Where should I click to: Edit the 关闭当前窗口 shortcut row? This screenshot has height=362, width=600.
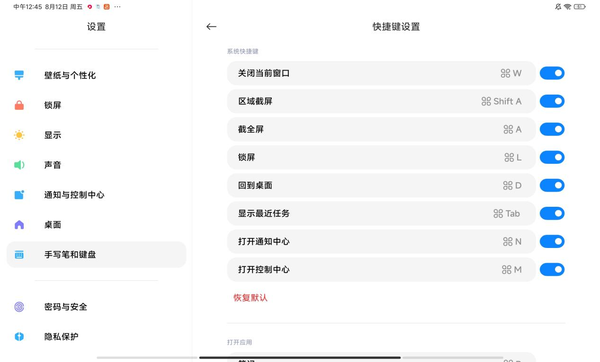point(382,73)
